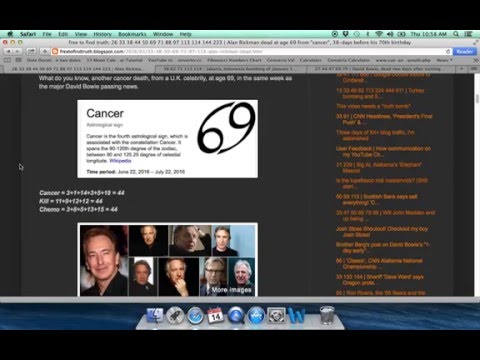The width and height of the screenshot is (480, 360).
Task: Open Spotlight search magnifier
Action: pyautogui.click(x=456, y=34)
